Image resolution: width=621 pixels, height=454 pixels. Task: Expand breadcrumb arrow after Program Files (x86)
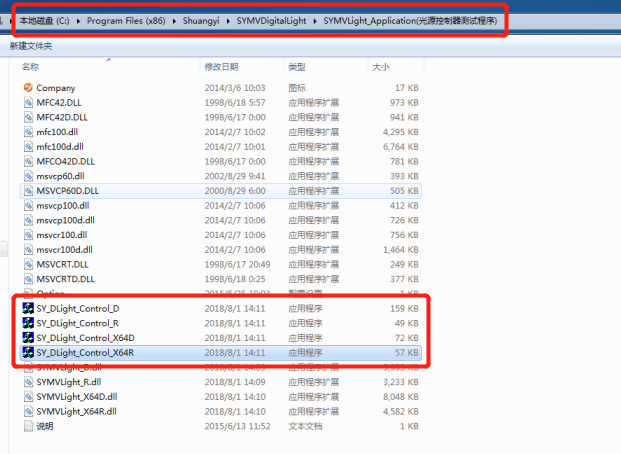[x=173, y=20]
